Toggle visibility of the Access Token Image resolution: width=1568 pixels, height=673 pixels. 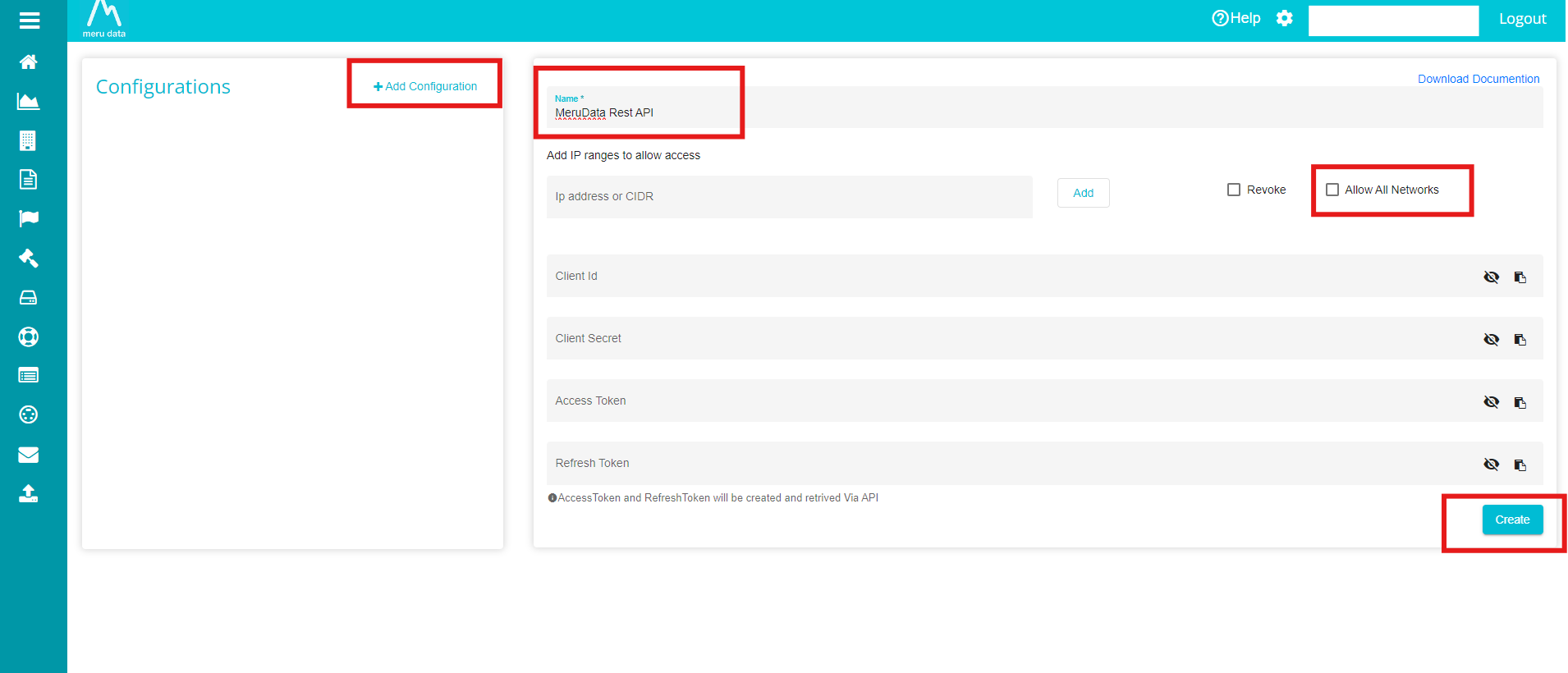point(1492,402)
